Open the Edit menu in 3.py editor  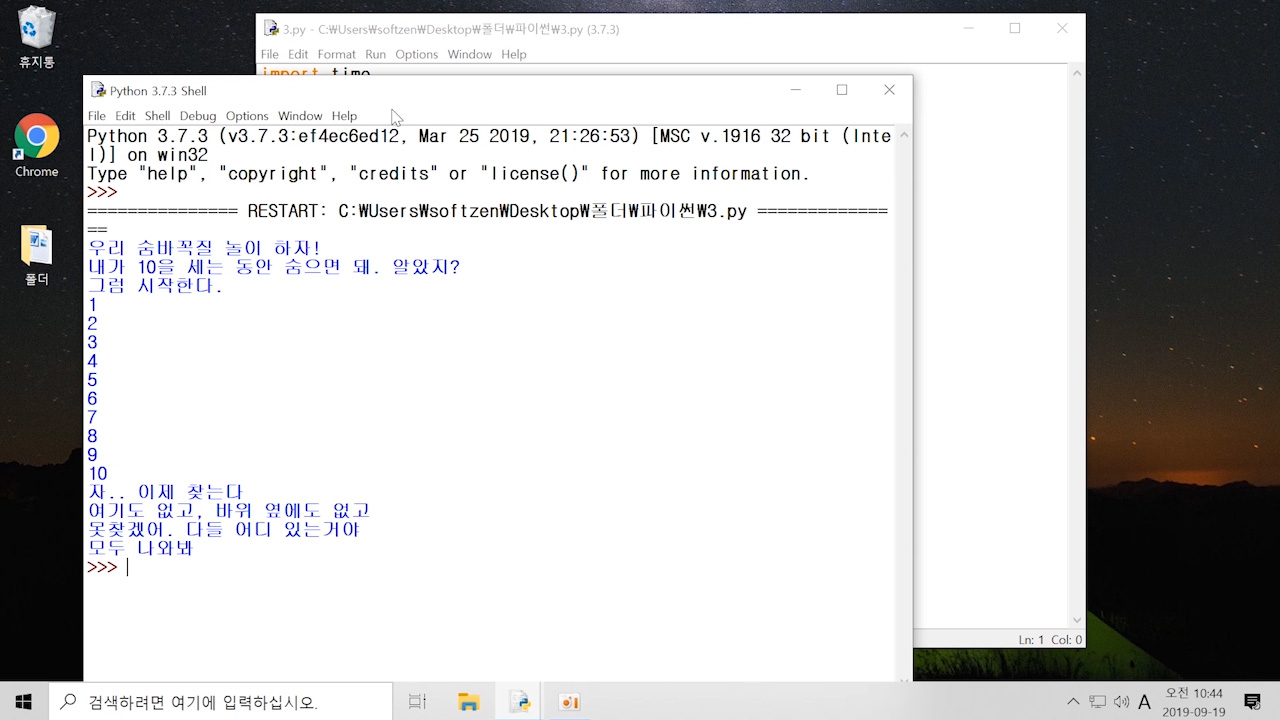pyautogui.click(x=298, y=54)
